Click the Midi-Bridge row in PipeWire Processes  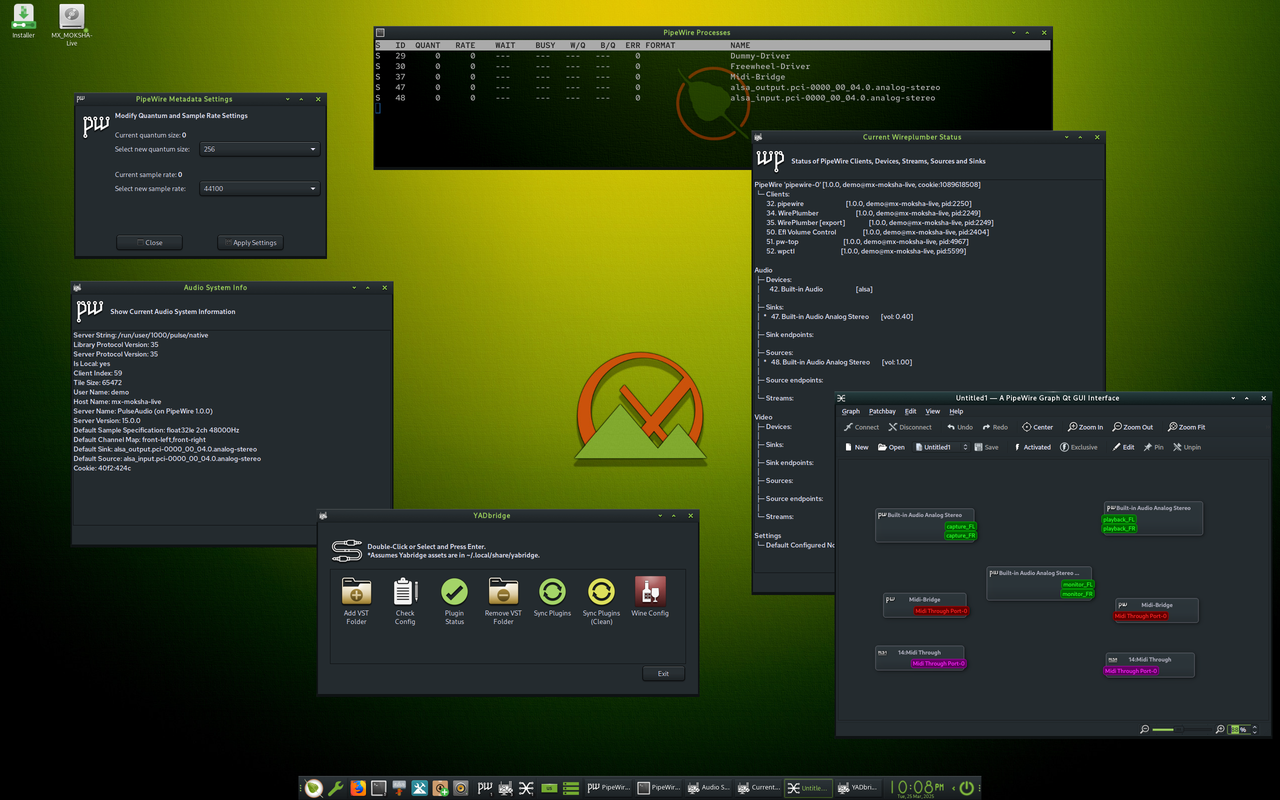tap(712, 77)
